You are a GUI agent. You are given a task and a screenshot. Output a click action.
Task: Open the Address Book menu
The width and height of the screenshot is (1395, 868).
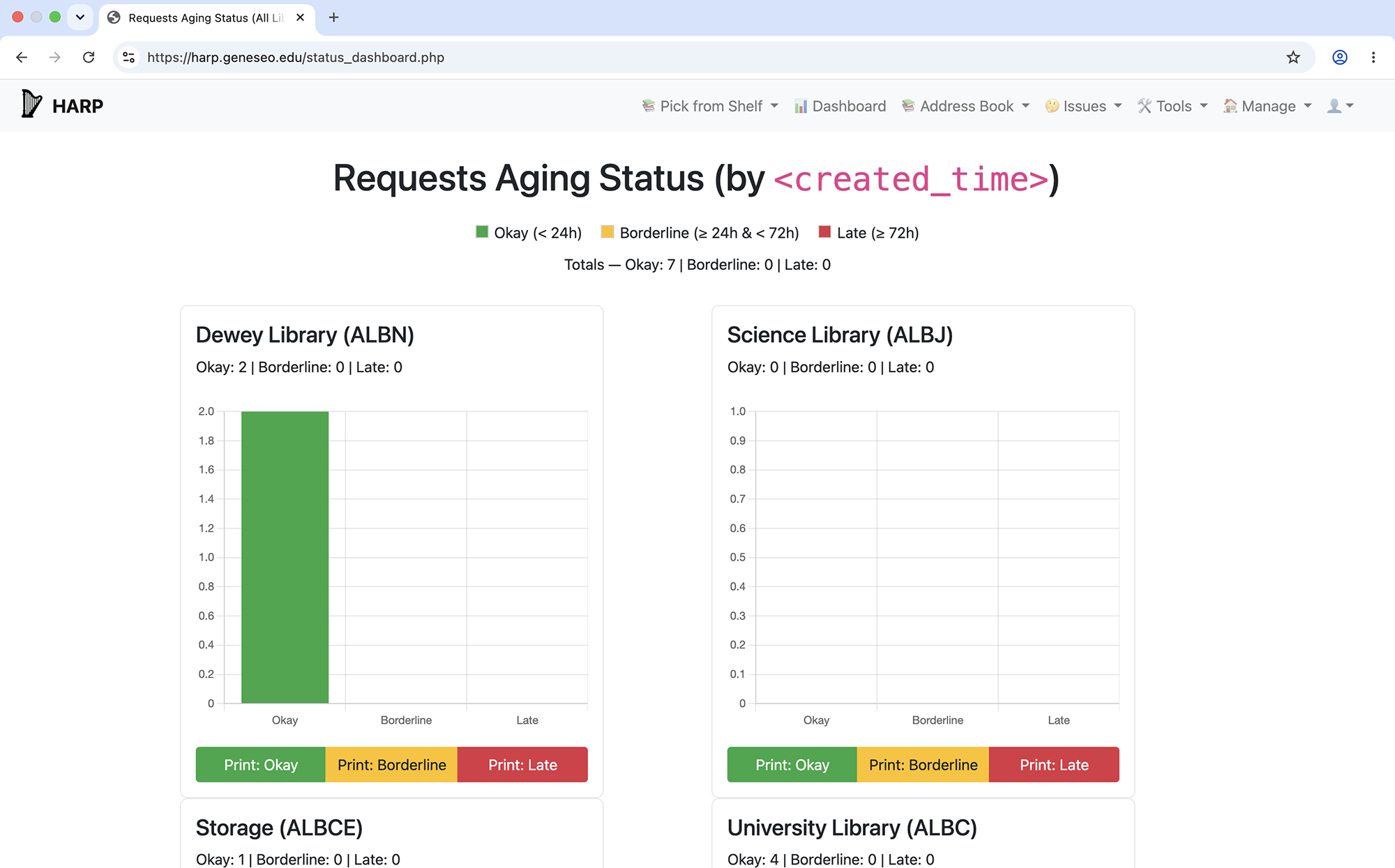[965, 106]
